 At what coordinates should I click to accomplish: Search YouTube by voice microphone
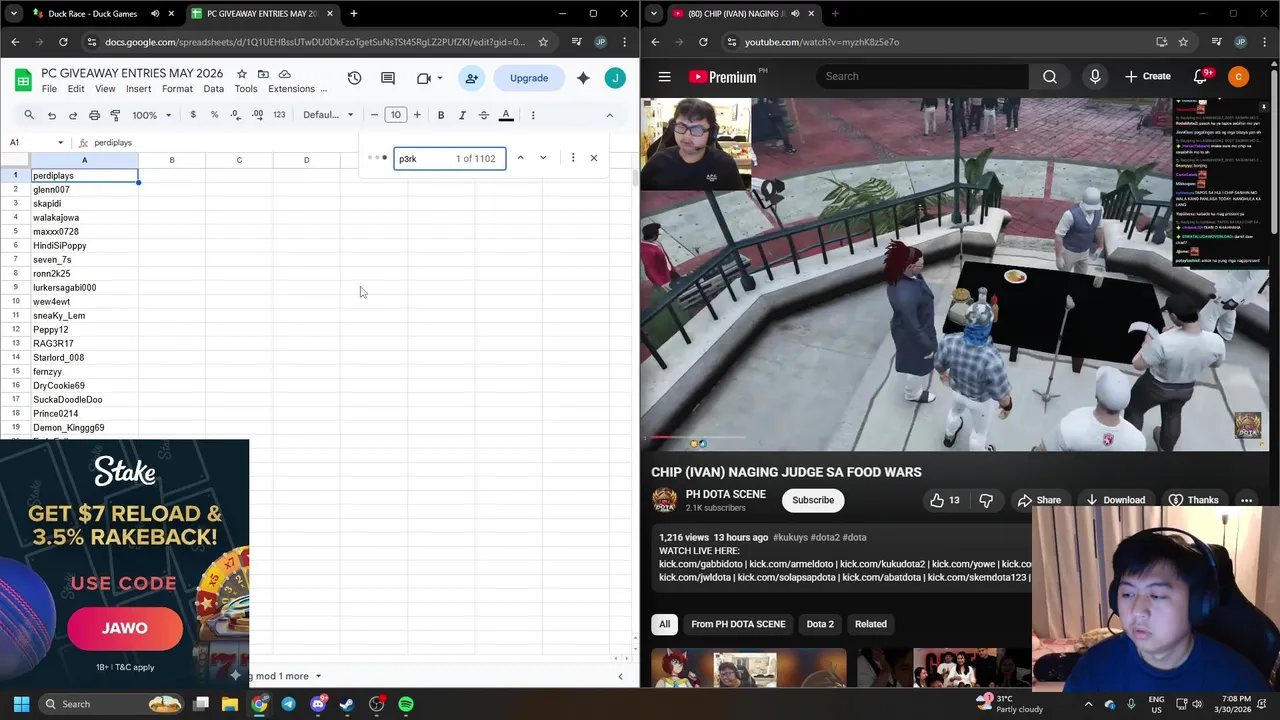[1095, 77]
